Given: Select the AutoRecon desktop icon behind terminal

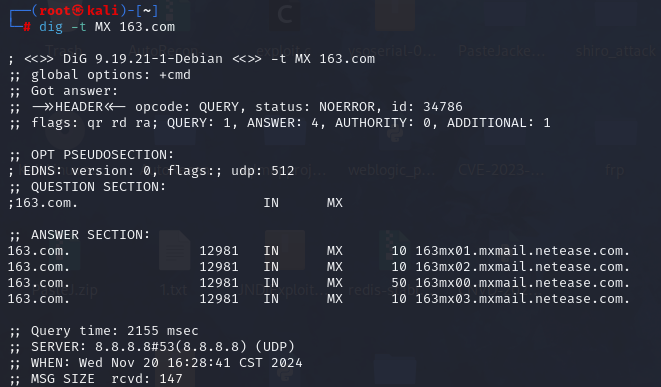Looking at the screenshot, I should (164, 51).
